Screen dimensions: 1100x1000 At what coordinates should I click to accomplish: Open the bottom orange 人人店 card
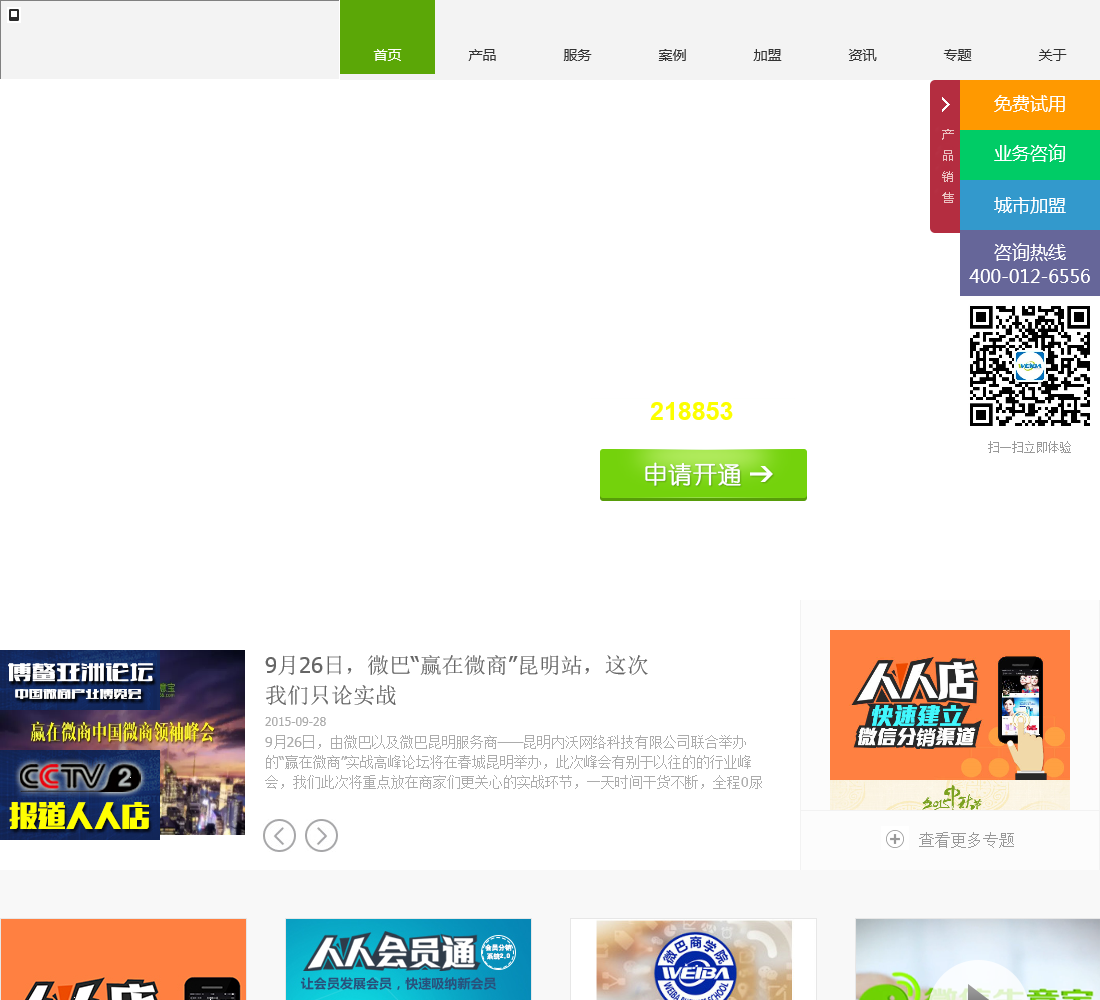[x=123, y=959]
